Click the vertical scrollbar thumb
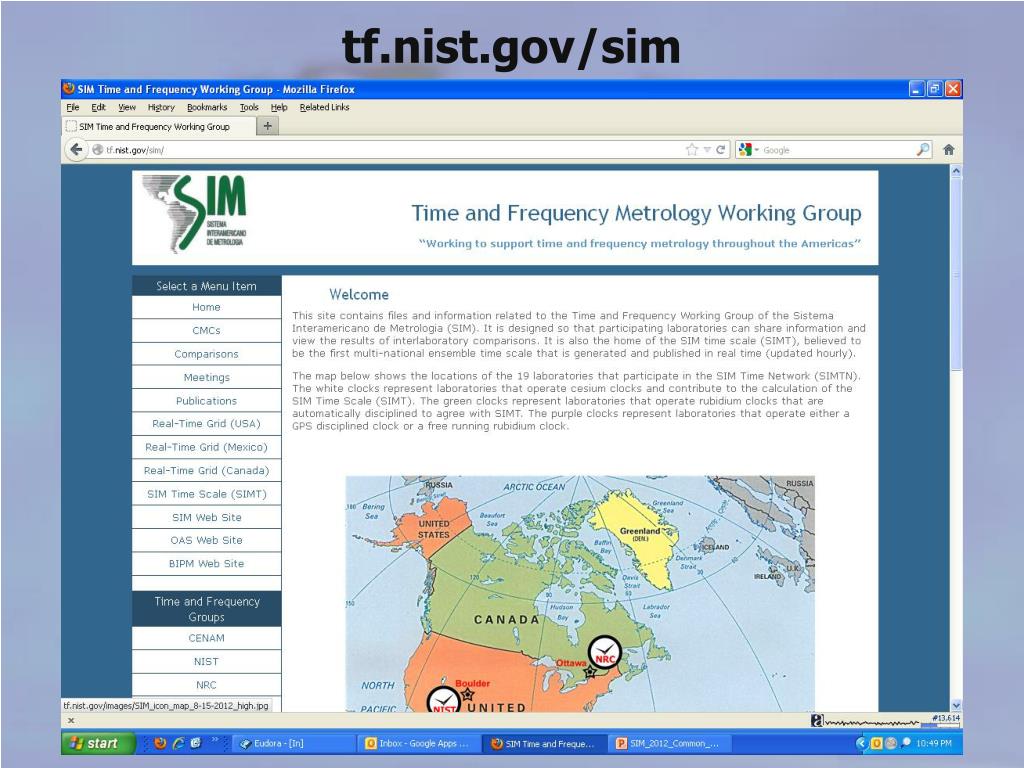This screenshot has width=1024, height=768. coord(956,274)
